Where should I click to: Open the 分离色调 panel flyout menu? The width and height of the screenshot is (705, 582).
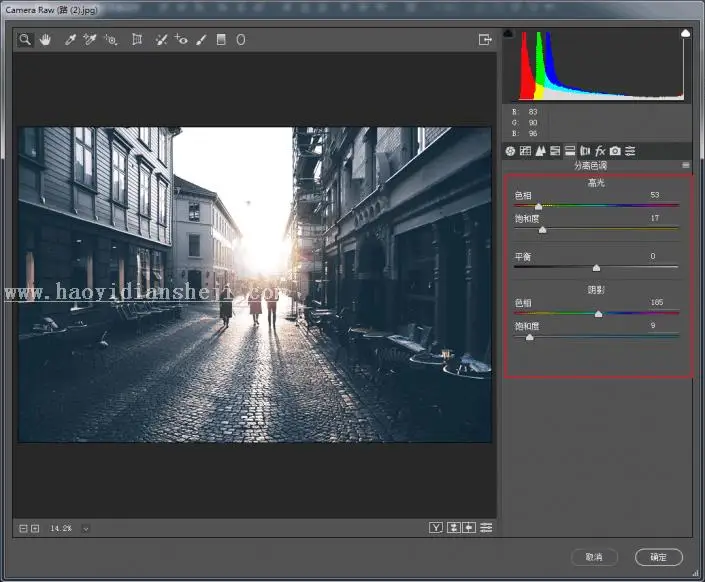tap(686, 166)
